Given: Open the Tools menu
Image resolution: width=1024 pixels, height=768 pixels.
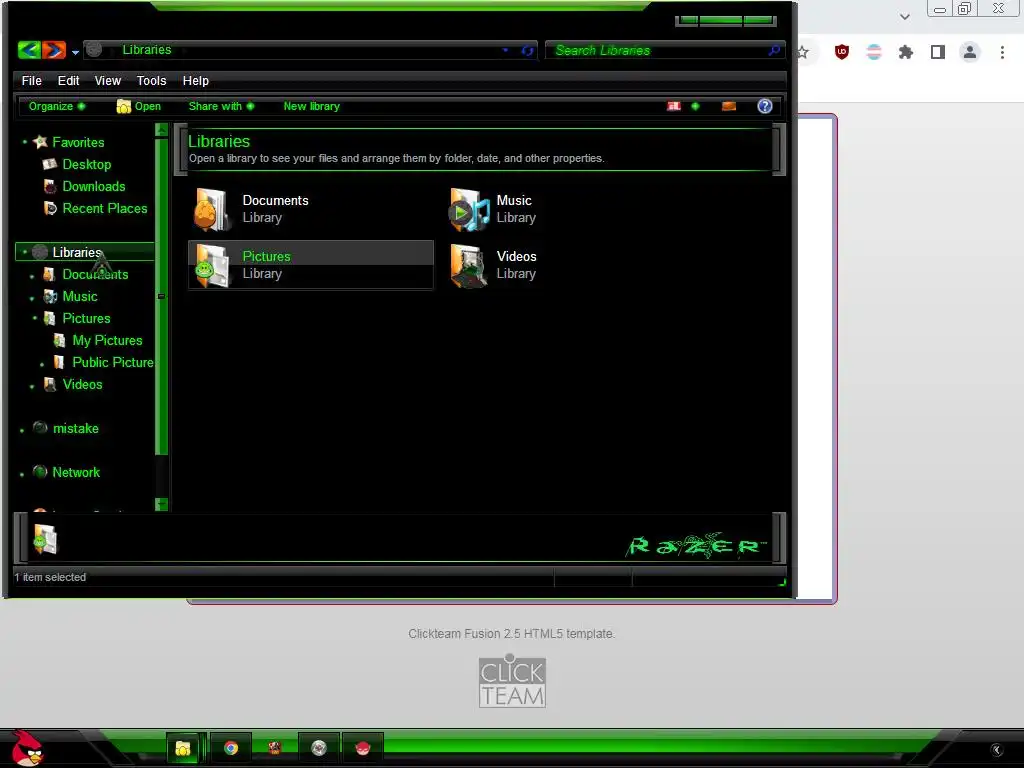Looking at the screenshot, I should click(x=152, y=80).
